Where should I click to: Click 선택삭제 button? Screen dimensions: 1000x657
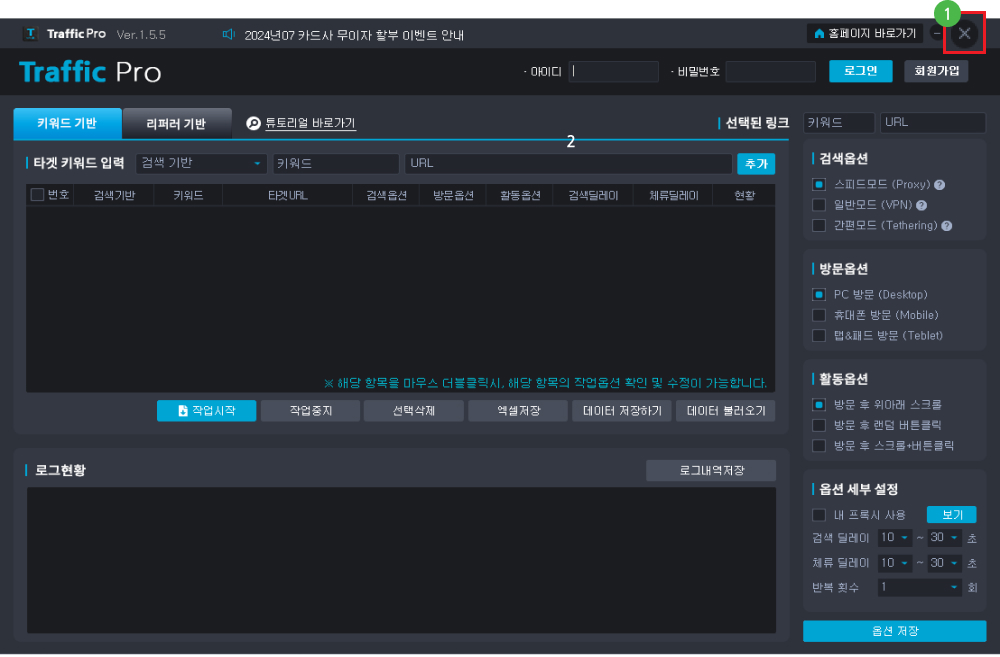tap(414, 411)
